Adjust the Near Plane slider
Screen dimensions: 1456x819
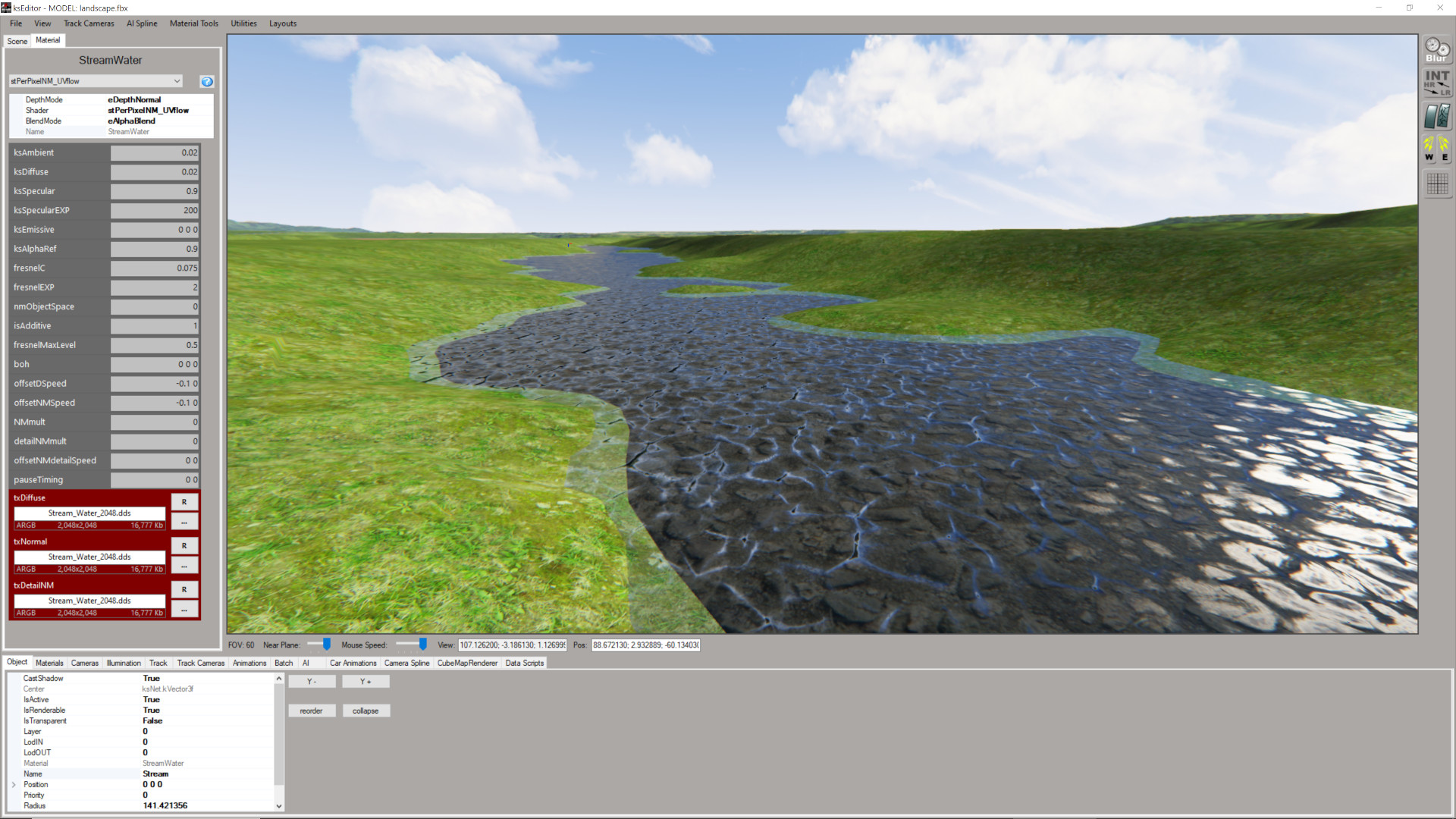coord(326,645)
